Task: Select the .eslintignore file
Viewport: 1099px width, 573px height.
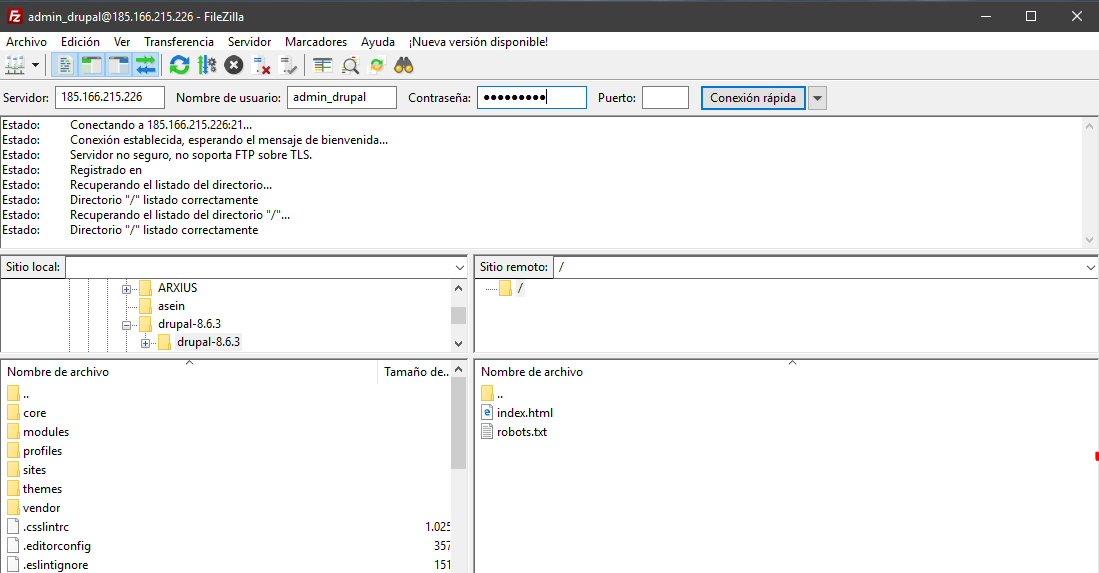Action: coord(55,565)
